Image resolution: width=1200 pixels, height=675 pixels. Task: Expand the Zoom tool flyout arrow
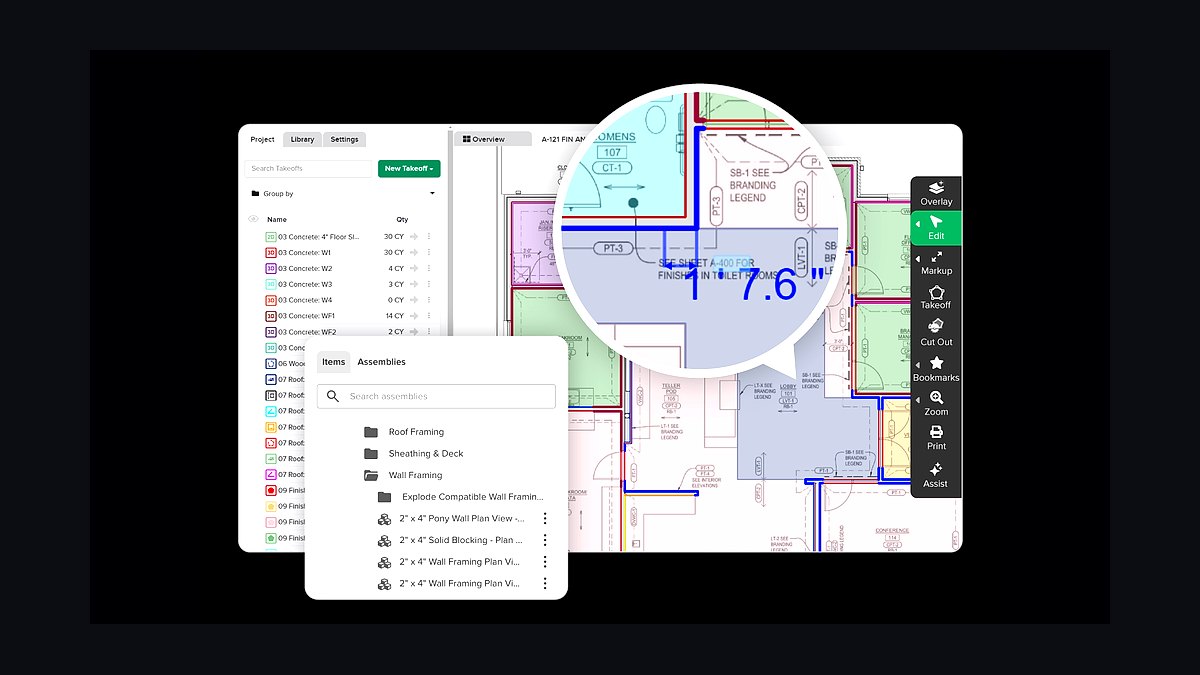918,400
